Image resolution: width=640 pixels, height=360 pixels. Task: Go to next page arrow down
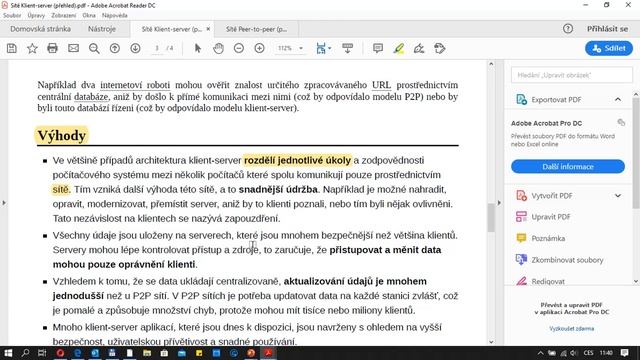pyautogui.click(x=136, y=48)
